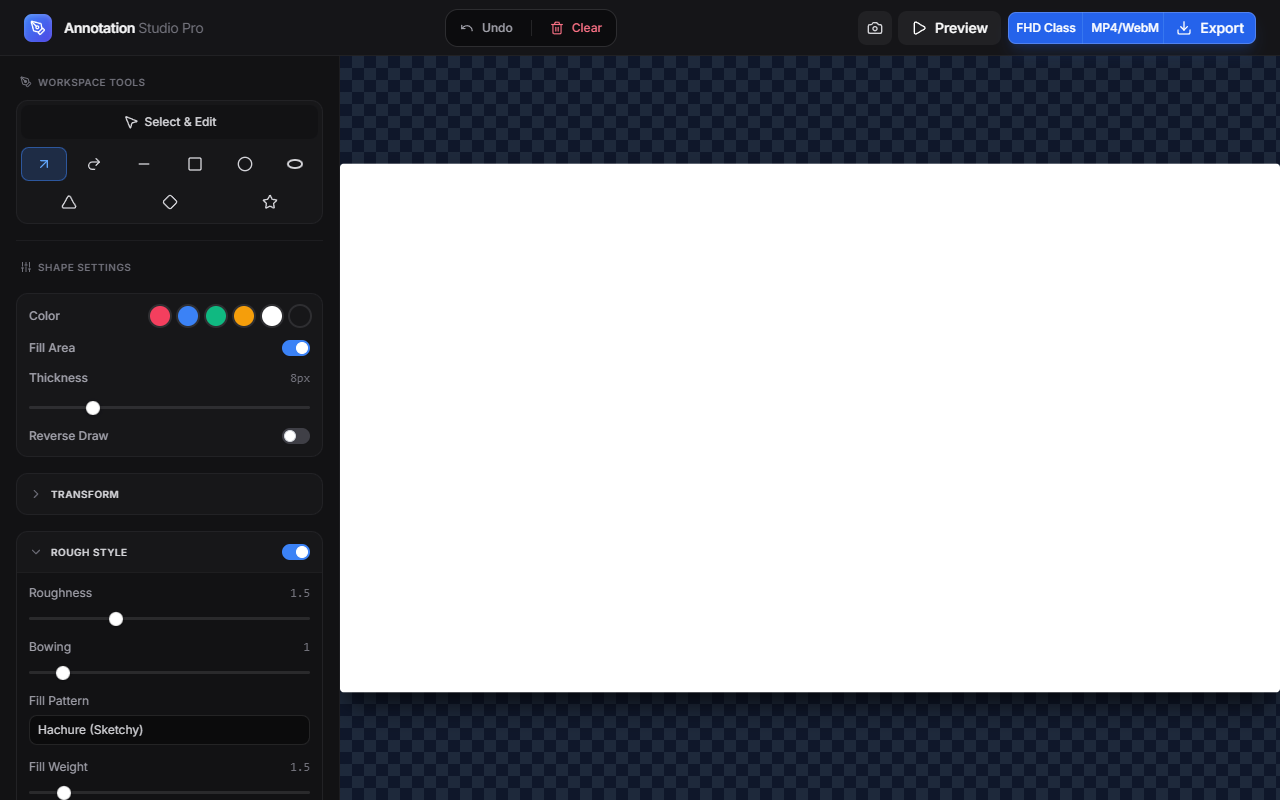Select the circle shape tool
This screenshot has height=800, width=1280.
[245, 164]
